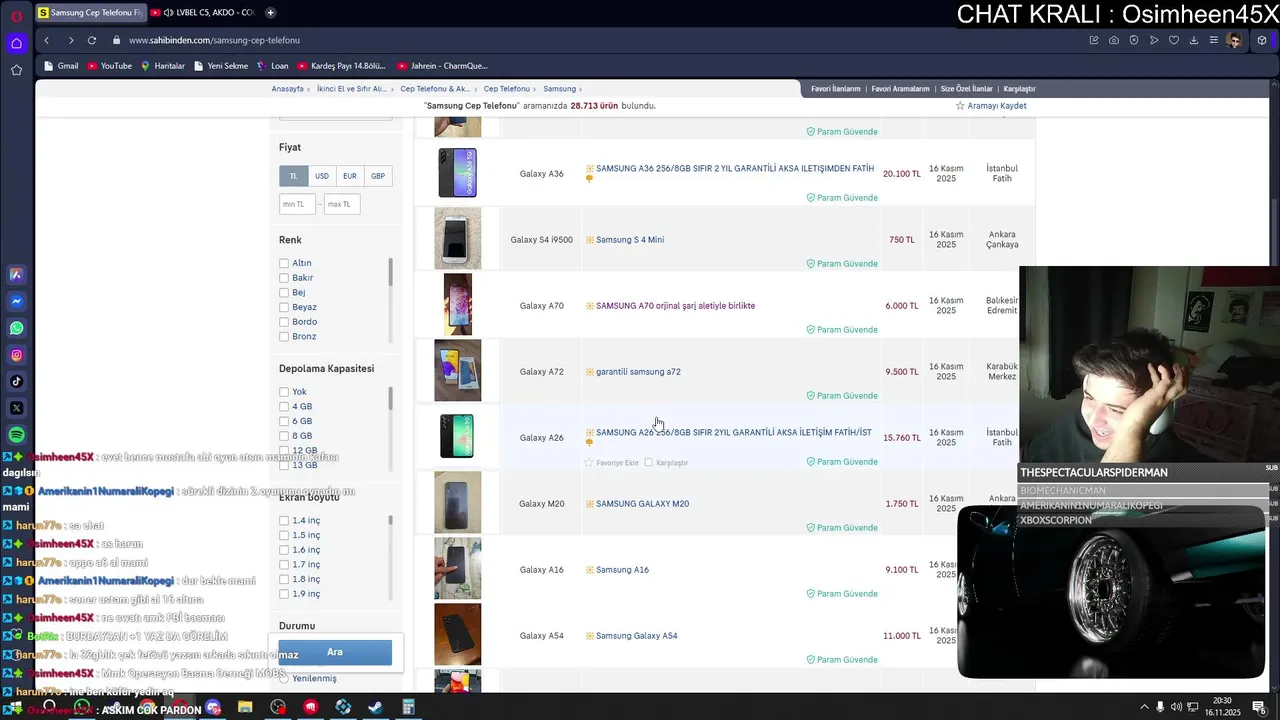1280x720 pixels.
Task: Open YouTube bookmark
Action: [110, 66]
